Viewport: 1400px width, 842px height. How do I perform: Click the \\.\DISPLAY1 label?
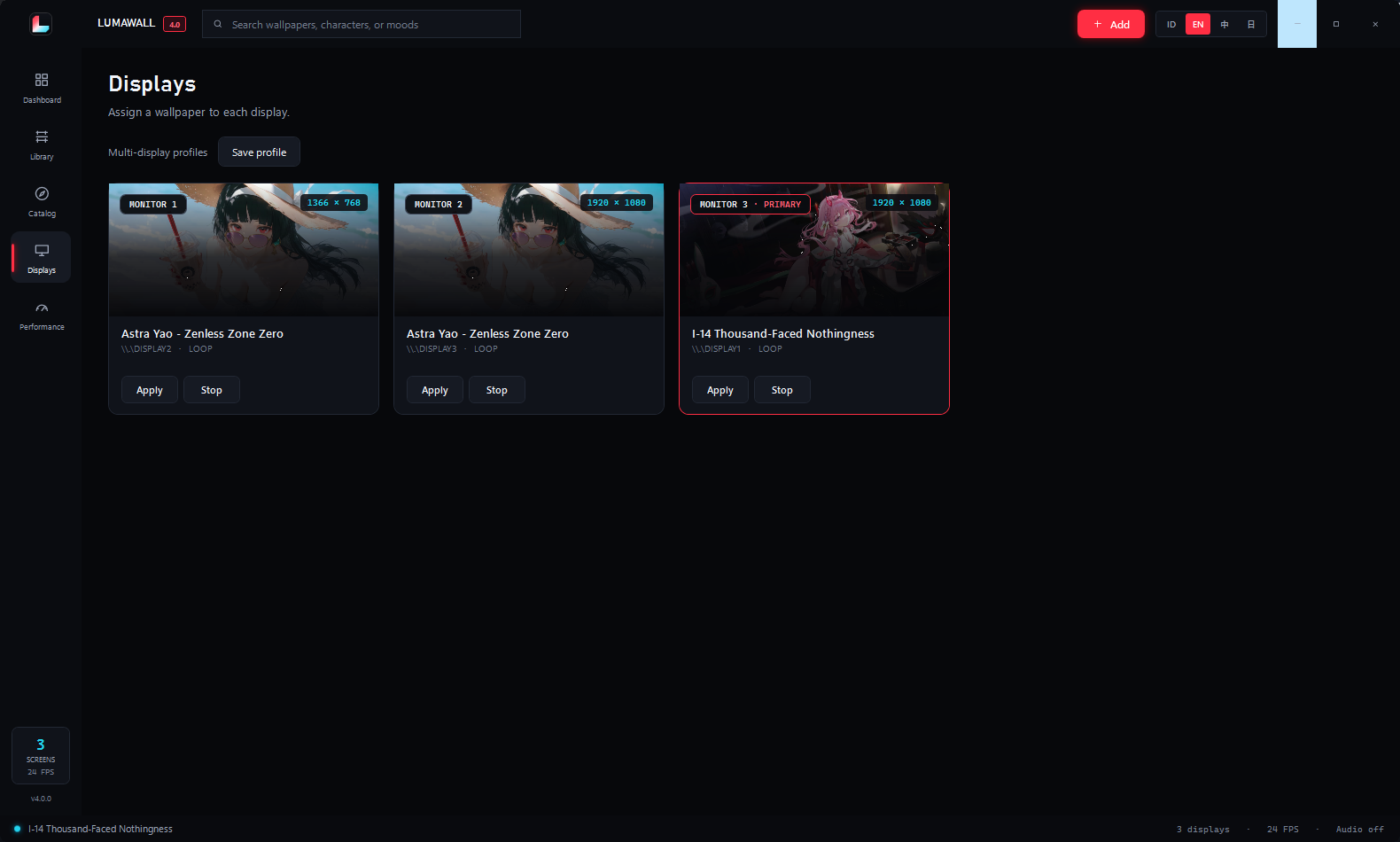(x=716, y=348)
